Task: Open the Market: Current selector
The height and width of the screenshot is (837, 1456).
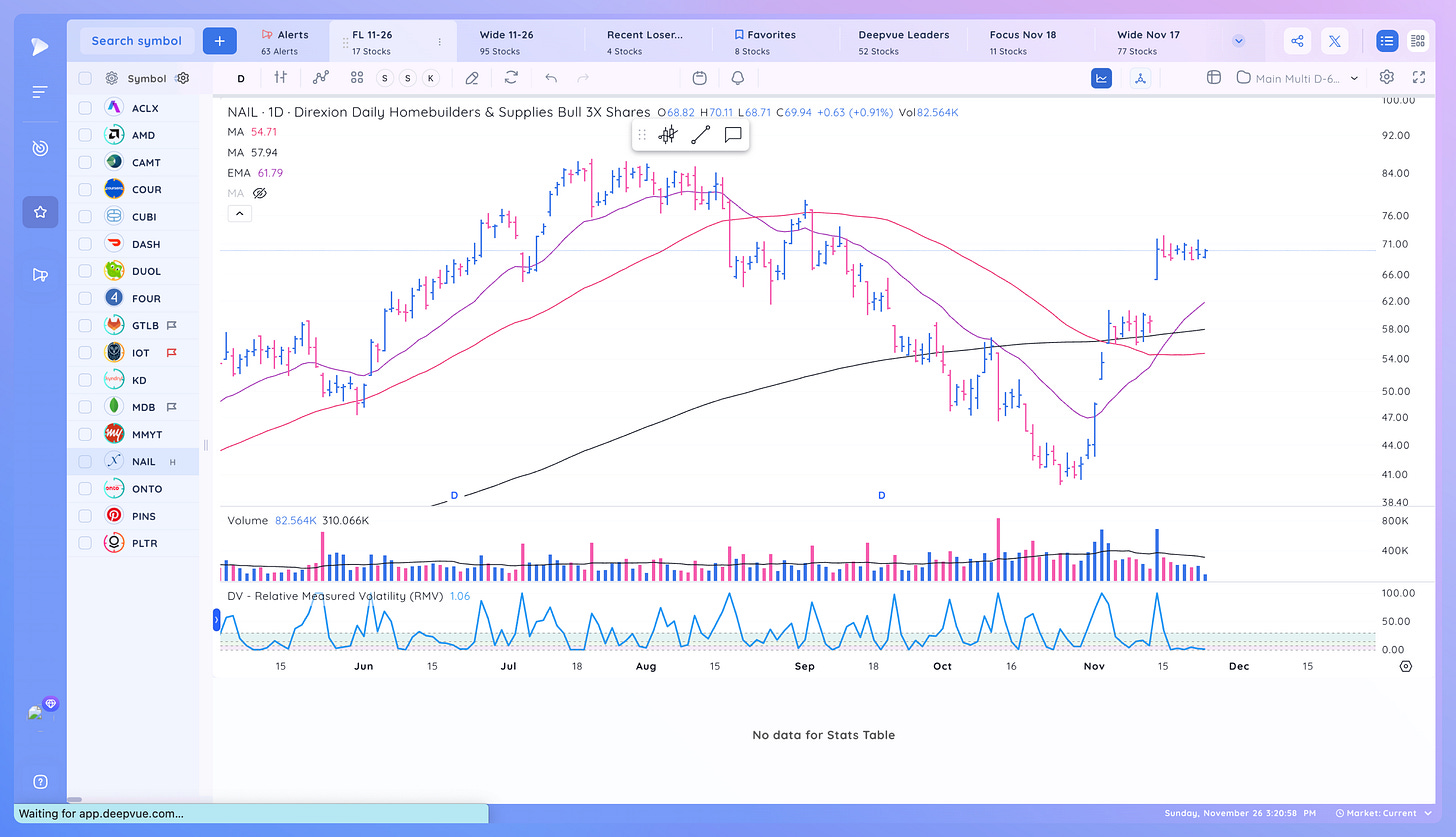Action: click(x=1383, y=814)
